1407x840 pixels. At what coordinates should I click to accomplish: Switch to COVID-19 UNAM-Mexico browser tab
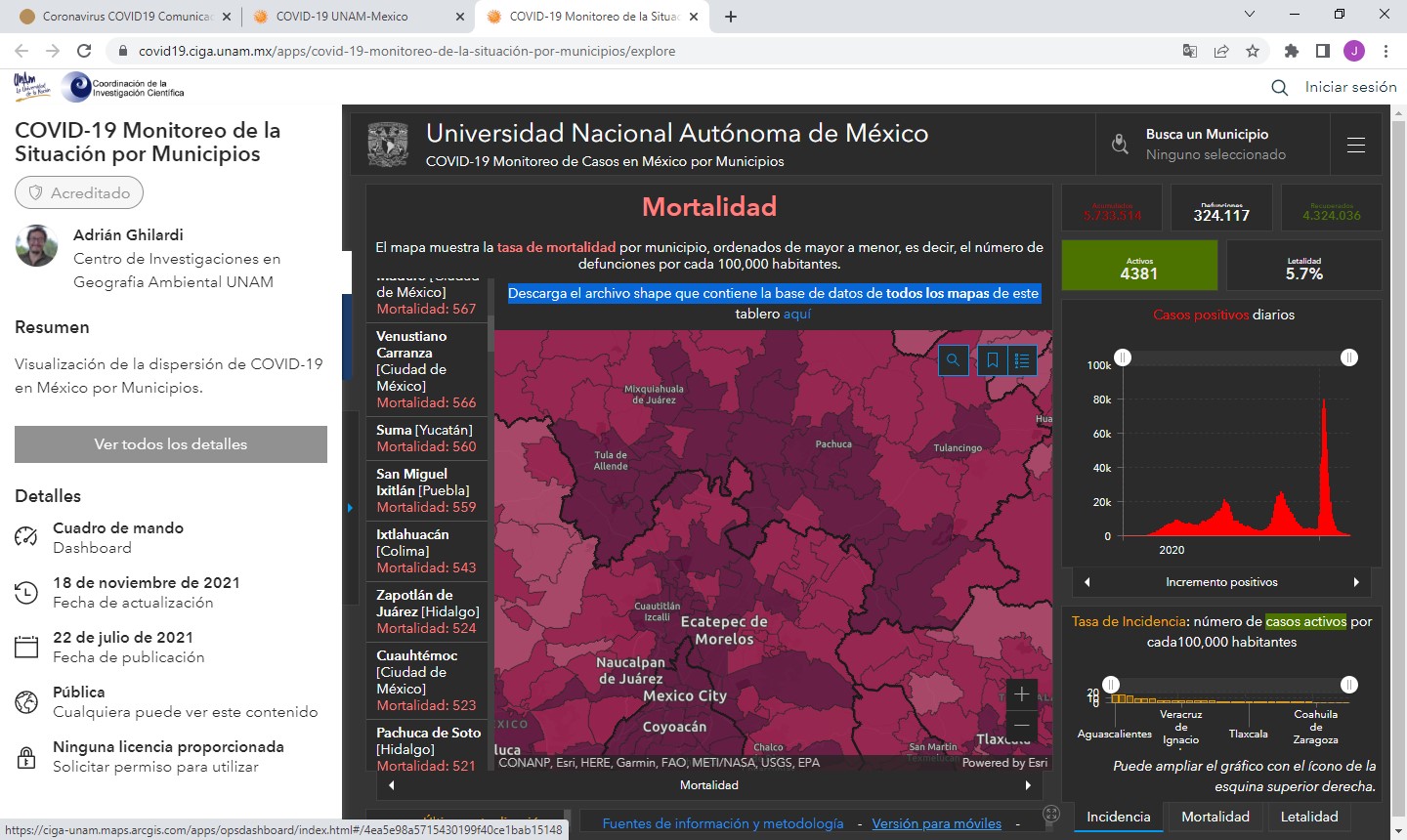click(357, 17)
